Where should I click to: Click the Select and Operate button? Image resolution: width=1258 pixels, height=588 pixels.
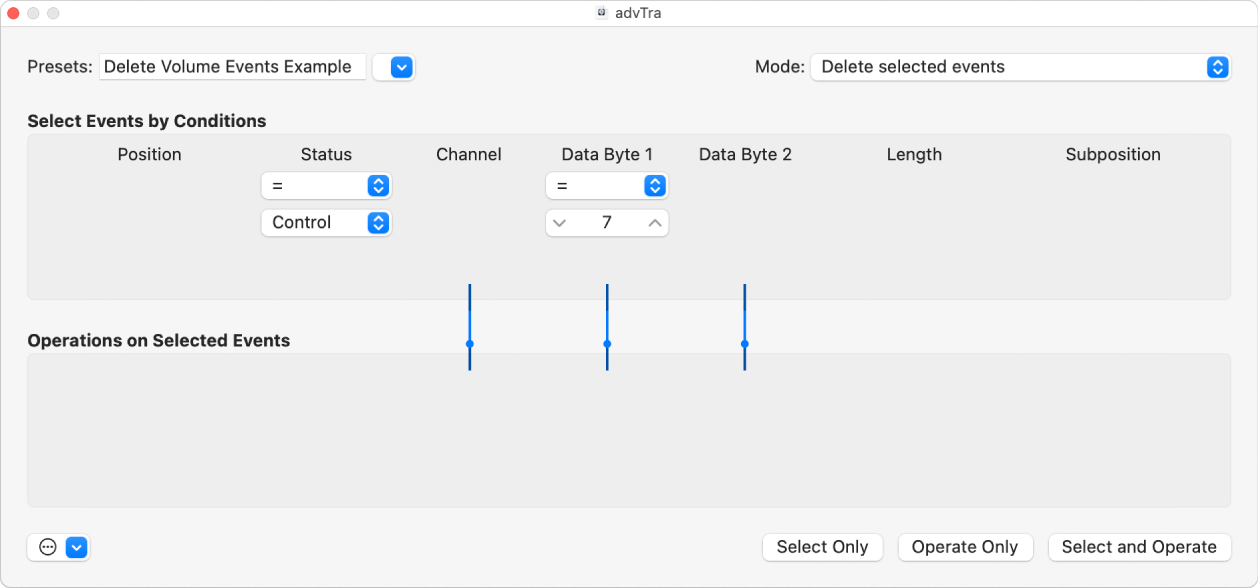1139,547
